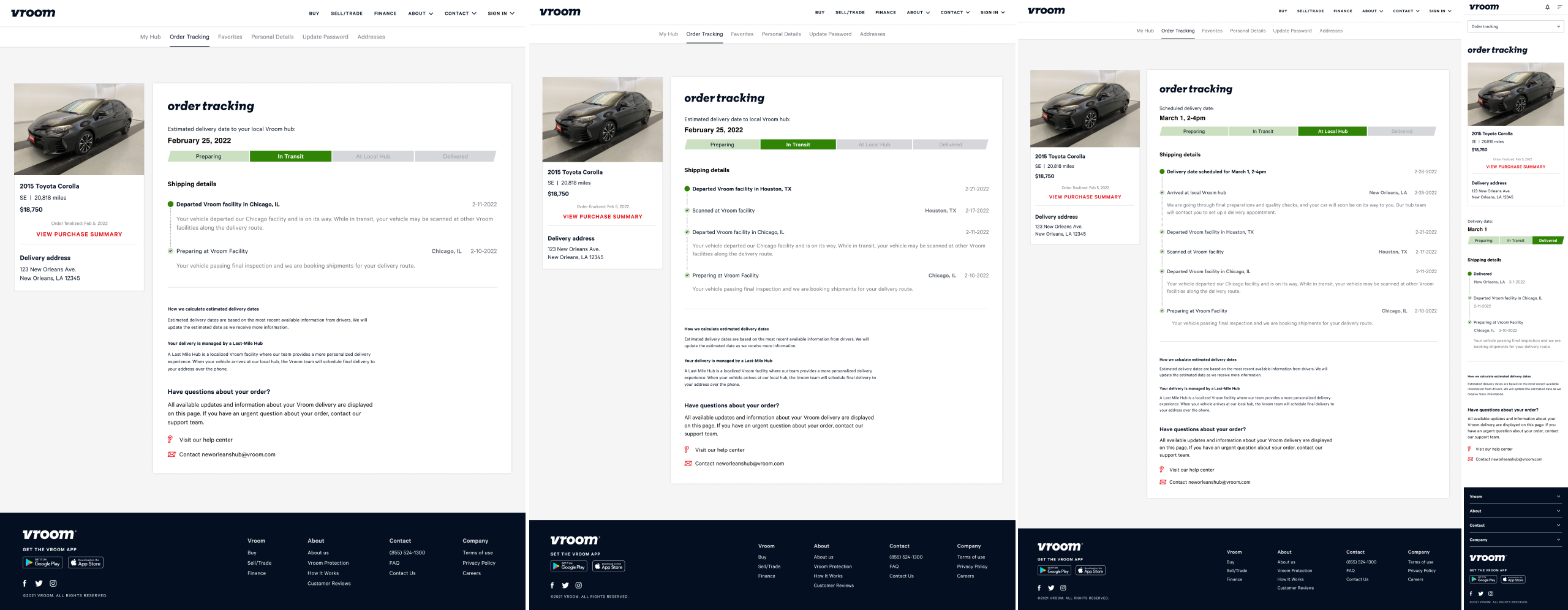Image resolution: width=1568 pixels, height=610 pixels.
Task: Tap Delivered progress step in mobile mockup
Action: point(1547,241)
